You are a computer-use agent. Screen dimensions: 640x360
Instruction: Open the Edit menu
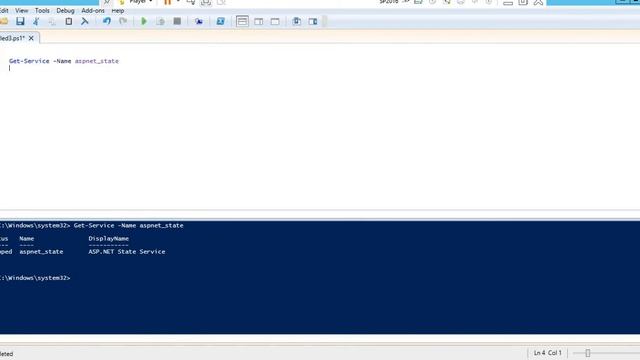[4, 11]
